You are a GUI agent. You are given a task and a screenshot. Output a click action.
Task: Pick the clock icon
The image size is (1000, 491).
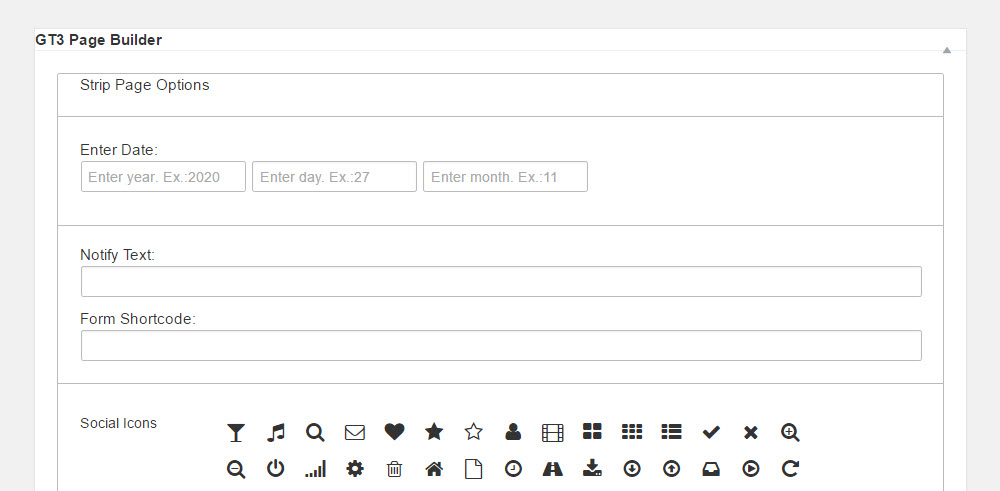[x=513, y=468]
